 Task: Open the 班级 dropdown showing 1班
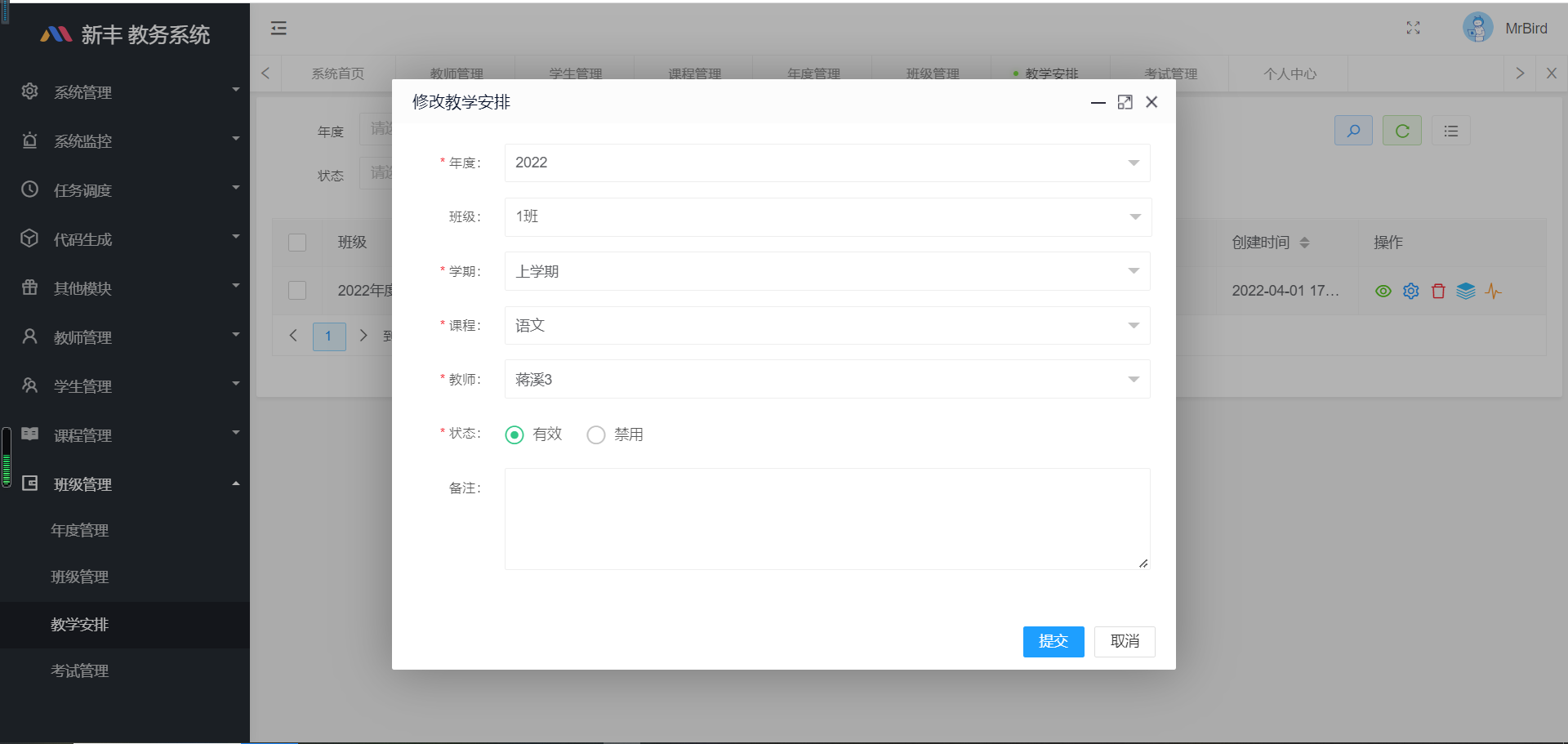point(827,216)
